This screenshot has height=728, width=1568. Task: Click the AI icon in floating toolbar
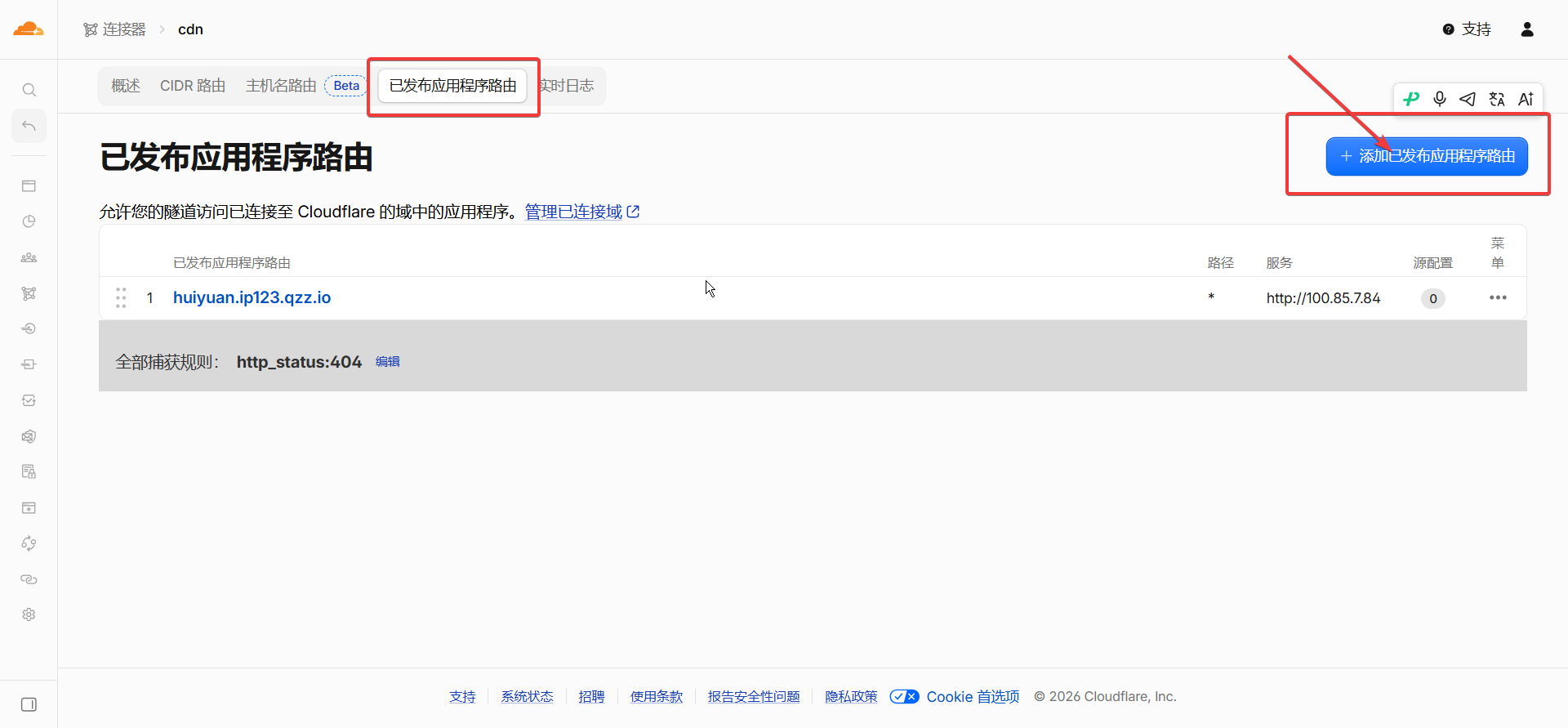click(x=1526, y=99)
